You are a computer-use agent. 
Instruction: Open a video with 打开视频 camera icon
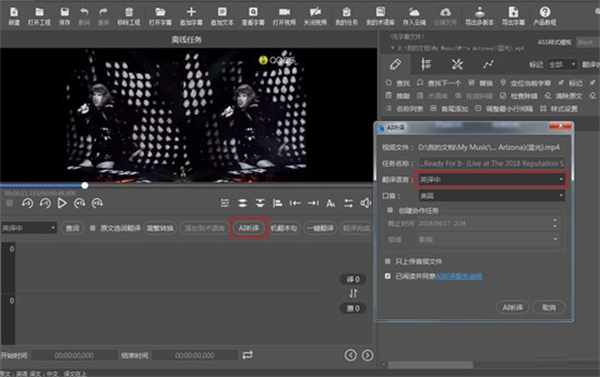pos(284,16)
